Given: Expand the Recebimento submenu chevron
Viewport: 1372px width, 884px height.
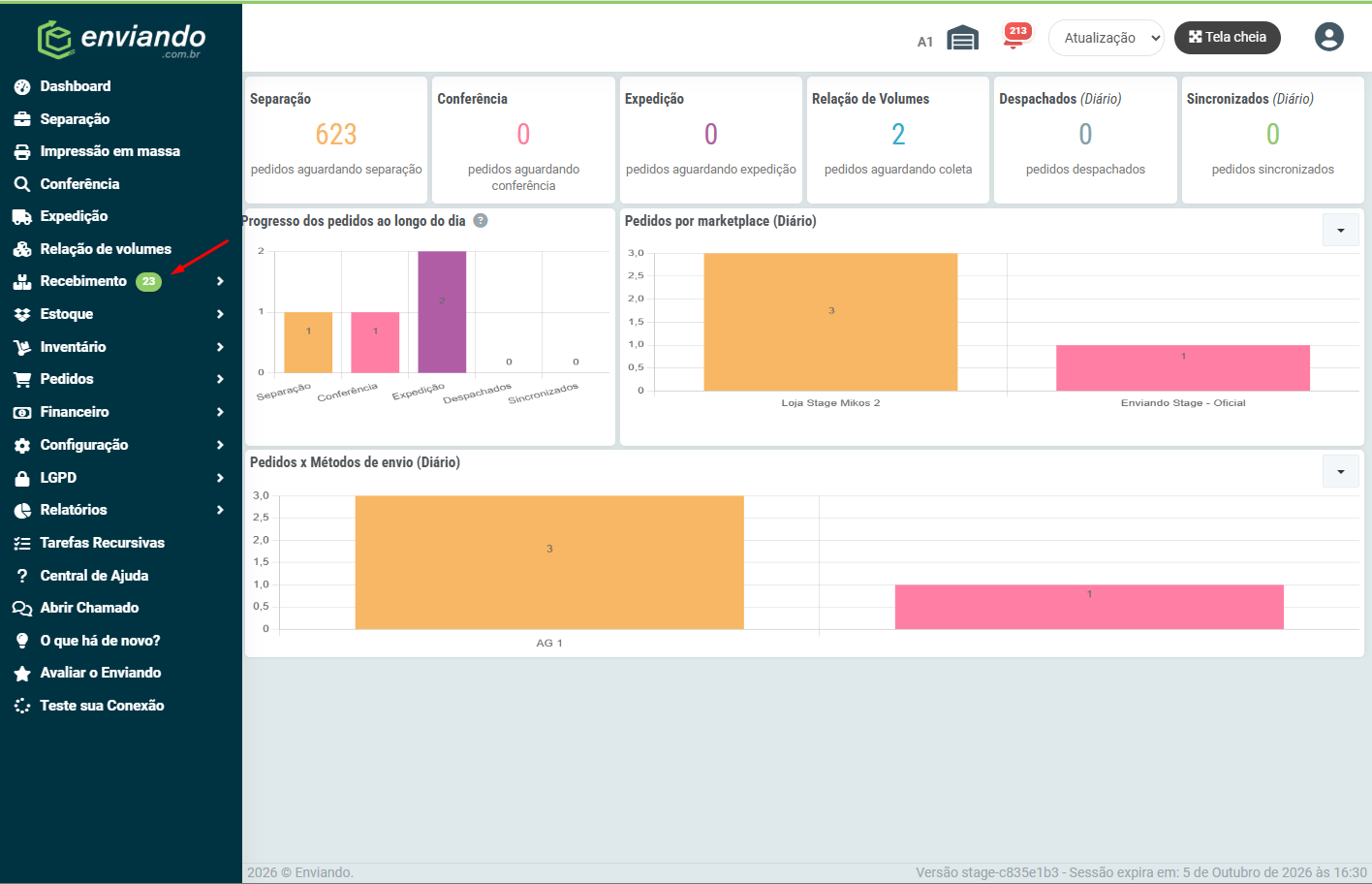Looking at the screenshot, I should pos(221,281).
